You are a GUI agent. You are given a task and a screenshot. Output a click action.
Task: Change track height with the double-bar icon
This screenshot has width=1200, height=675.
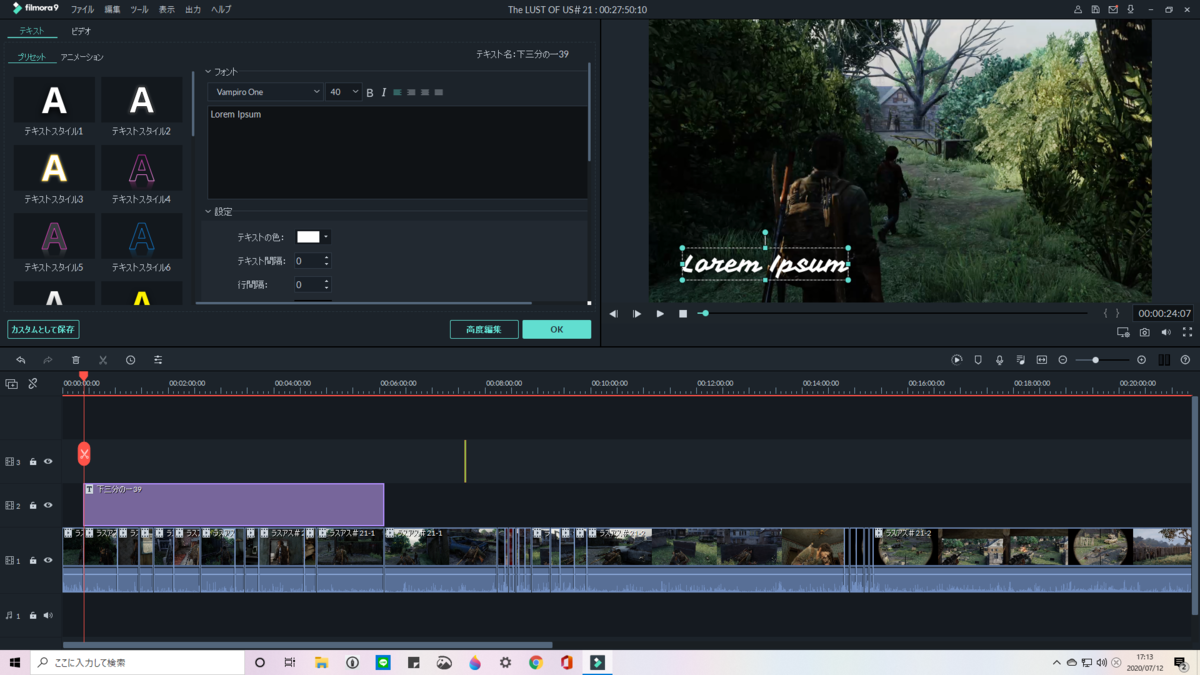(1164, 360)
